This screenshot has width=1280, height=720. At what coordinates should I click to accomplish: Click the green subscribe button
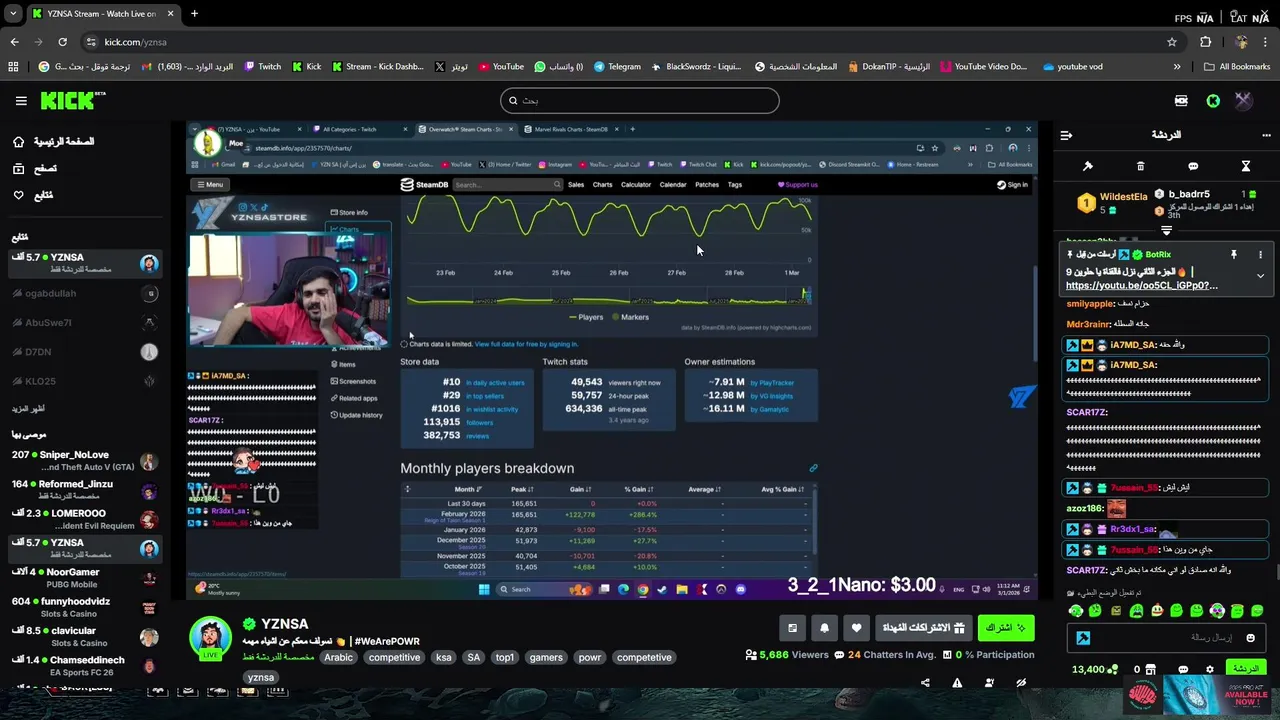tap(1005, 628)
